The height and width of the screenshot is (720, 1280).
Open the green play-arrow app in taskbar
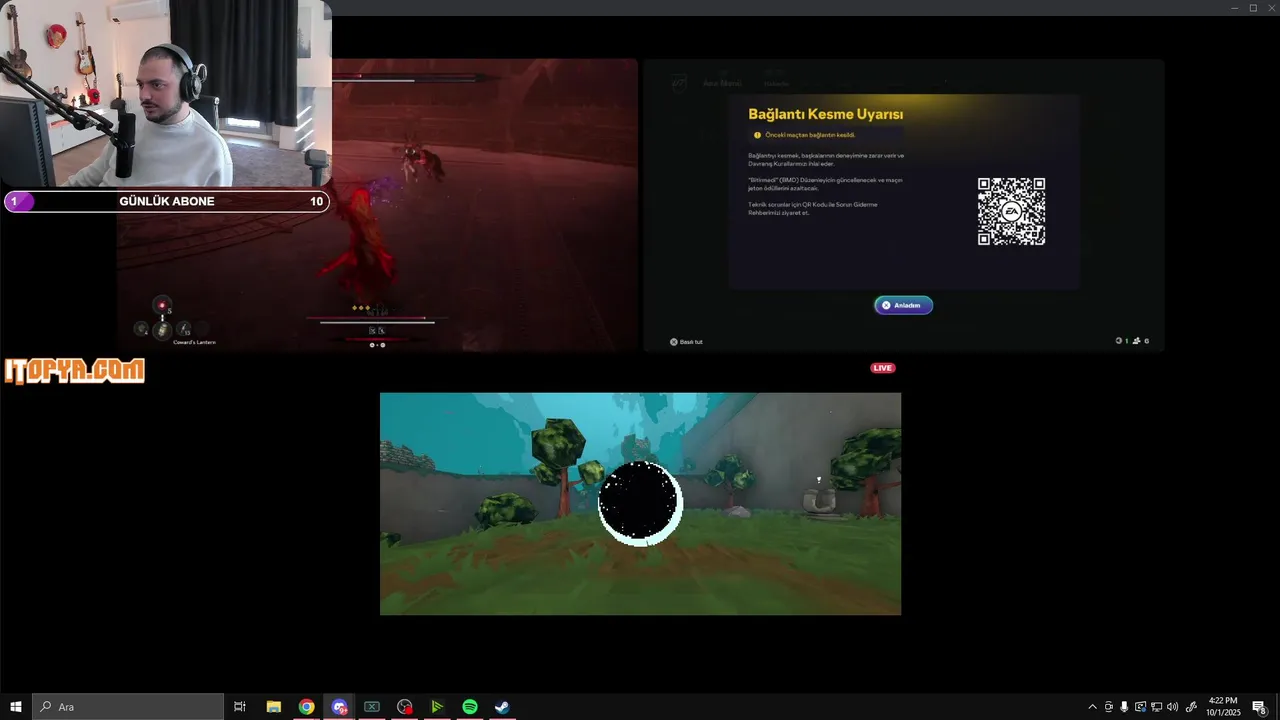(x=437, y=707)
